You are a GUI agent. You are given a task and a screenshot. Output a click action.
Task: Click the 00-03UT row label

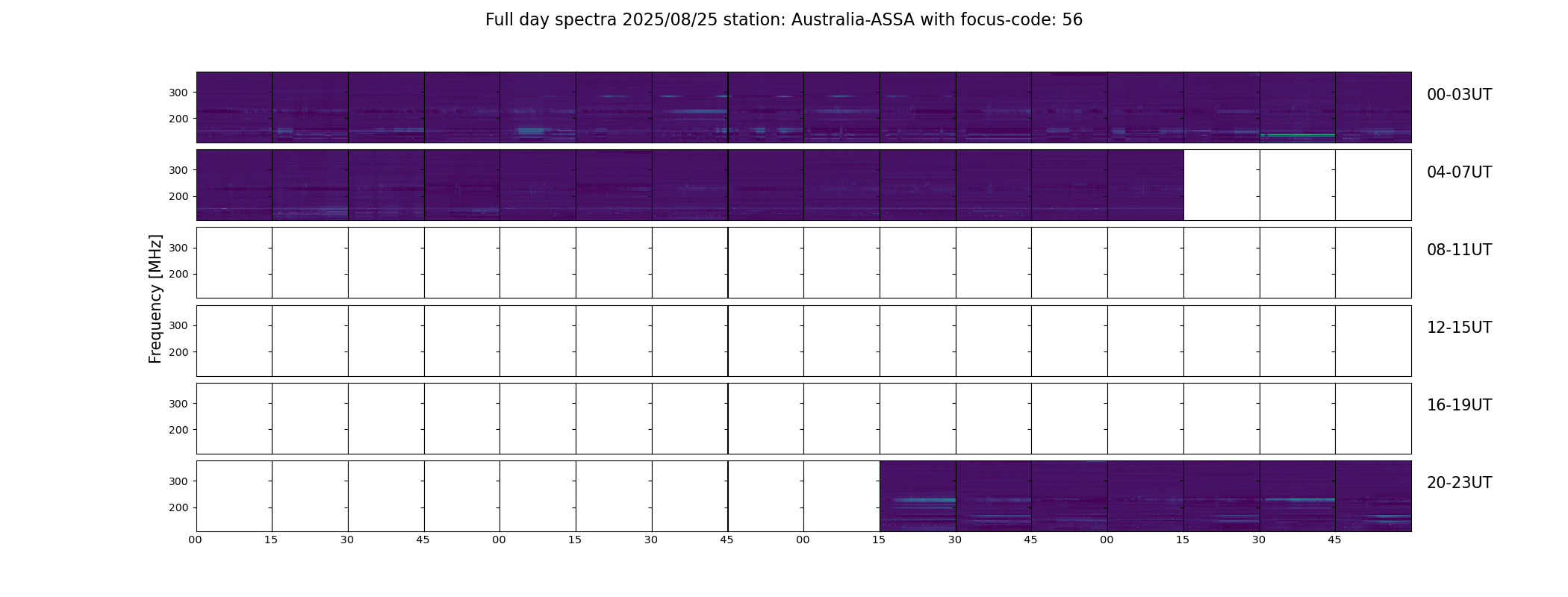tap(1459, 95)
